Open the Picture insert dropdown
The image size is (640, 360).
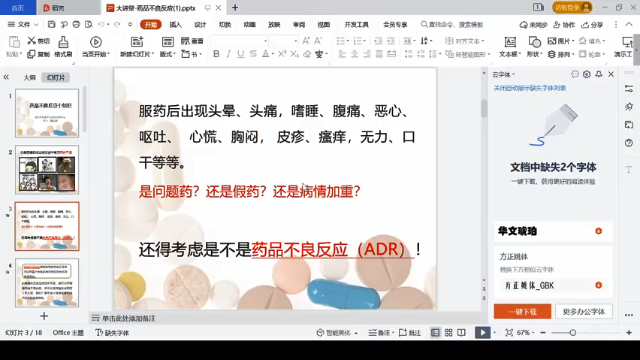(x=561, y=41)
